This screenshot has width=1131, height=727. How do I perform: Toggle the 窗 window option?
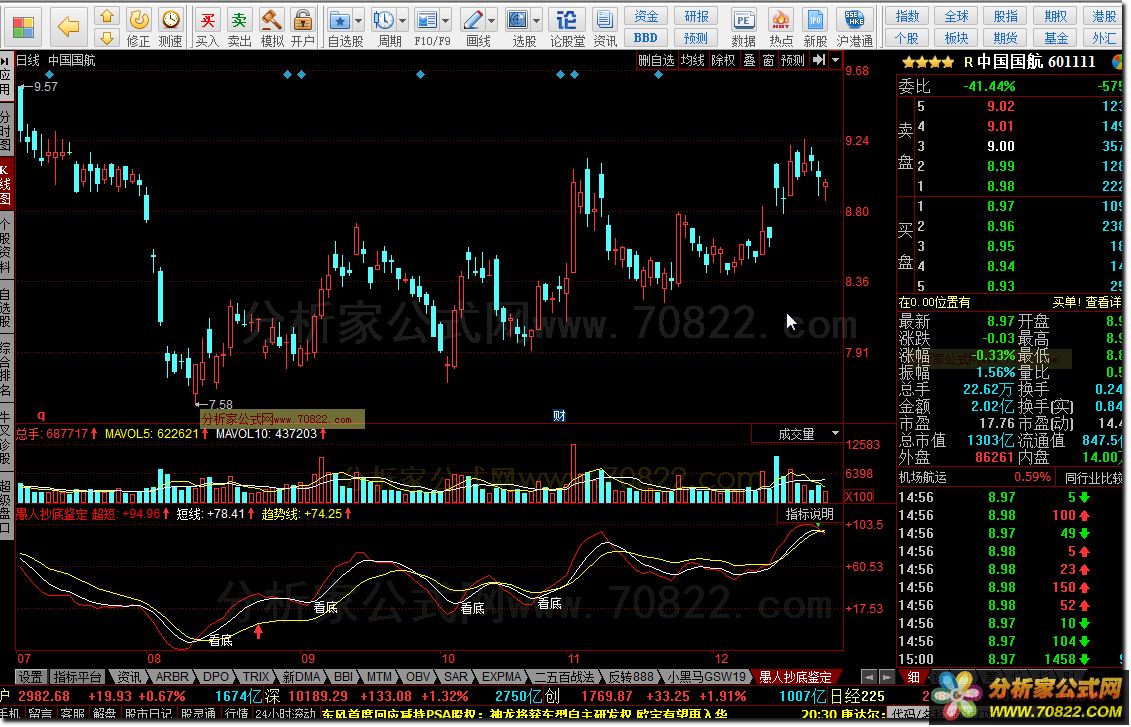[768, 61]
